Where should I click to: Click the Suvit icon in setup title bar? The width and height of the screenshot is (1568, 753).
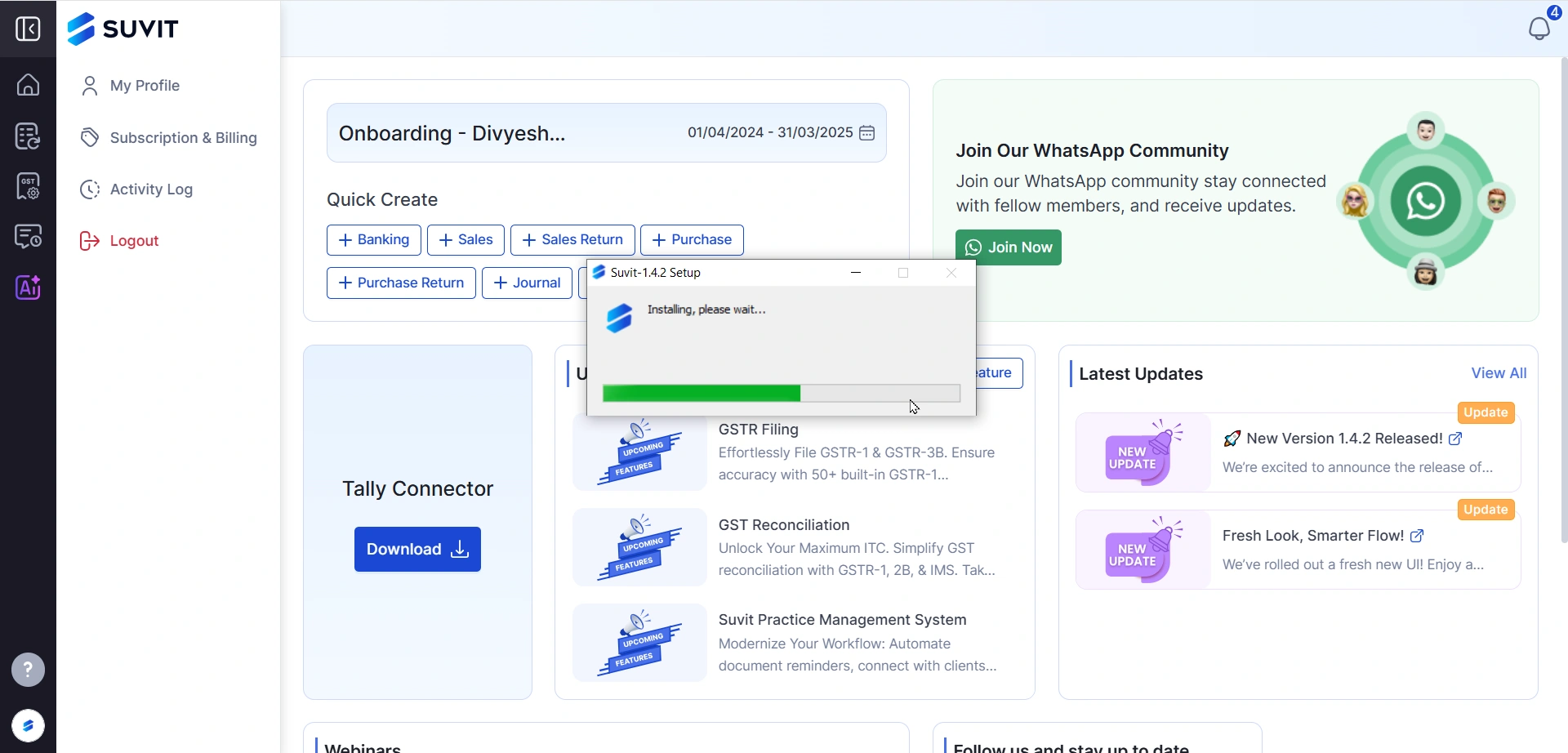[x=599, y=272]
